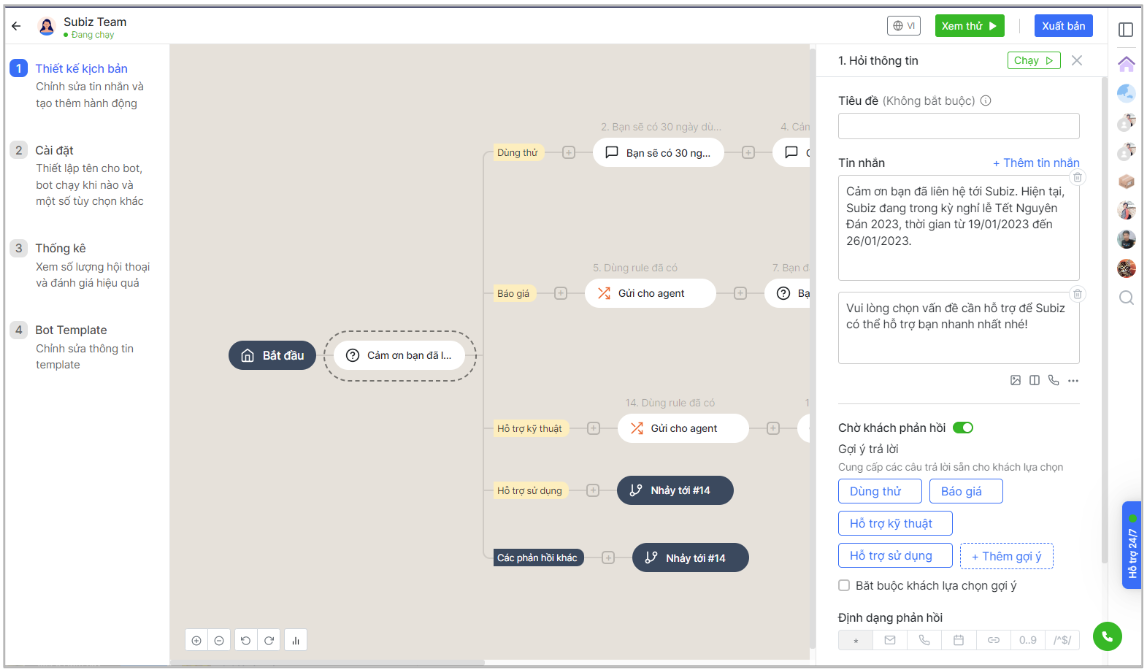Viewport: 1147px width, 670px height.
Task: Open the 'Cài đặt' step
Action: [x=54, y=150]
